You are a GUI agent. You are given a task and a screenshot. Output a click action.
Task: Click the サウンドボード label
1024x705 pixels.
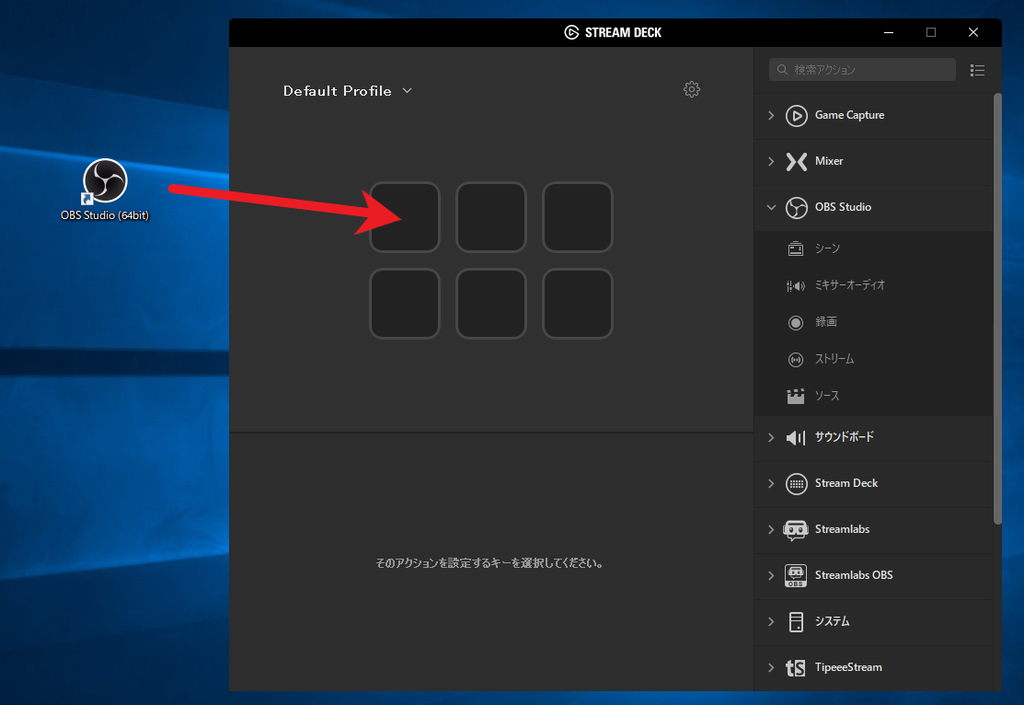point(844,437)
